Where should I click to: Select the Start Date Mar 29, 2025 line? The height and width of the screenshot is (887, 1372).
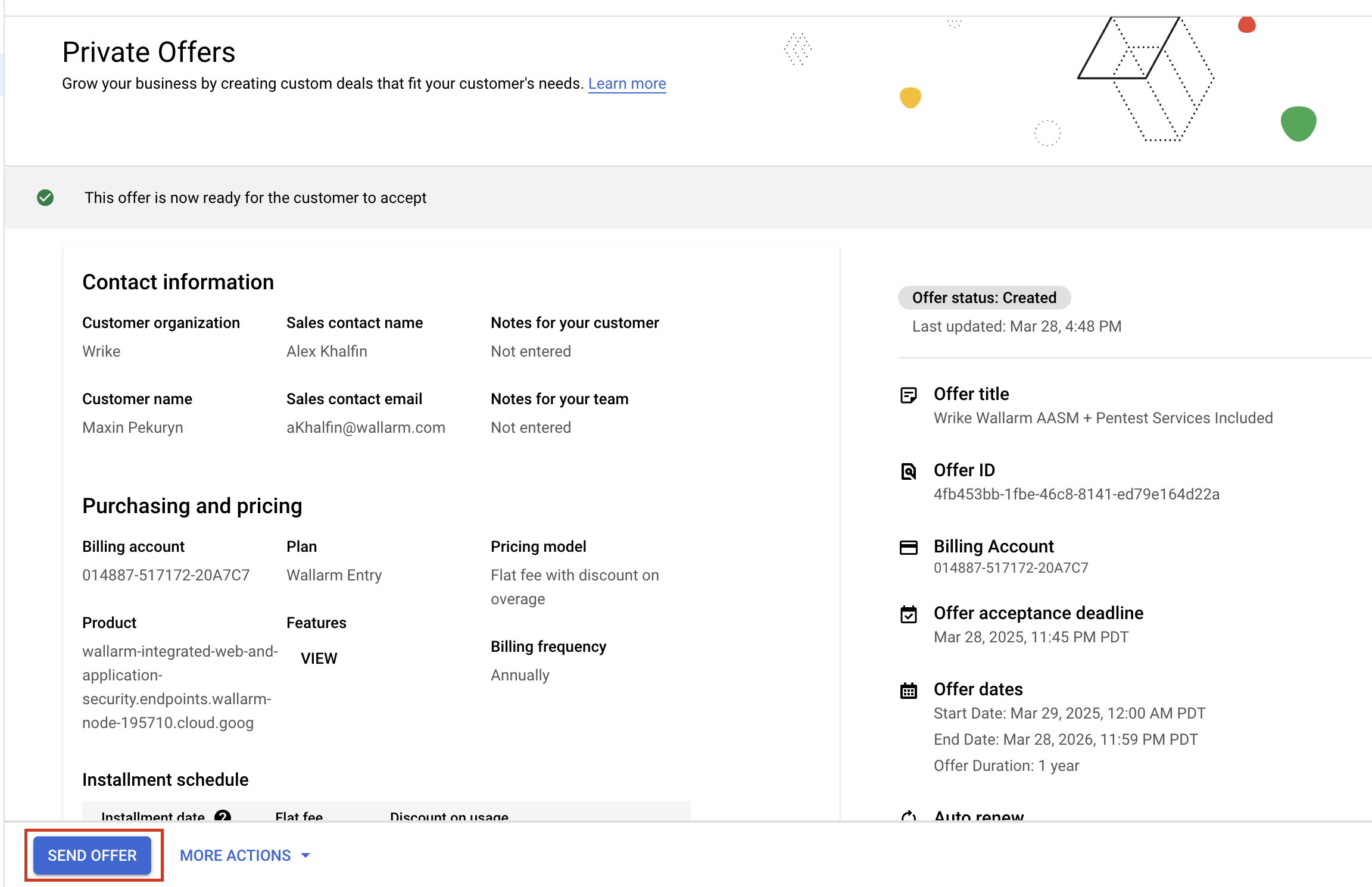click(1069, 713)
